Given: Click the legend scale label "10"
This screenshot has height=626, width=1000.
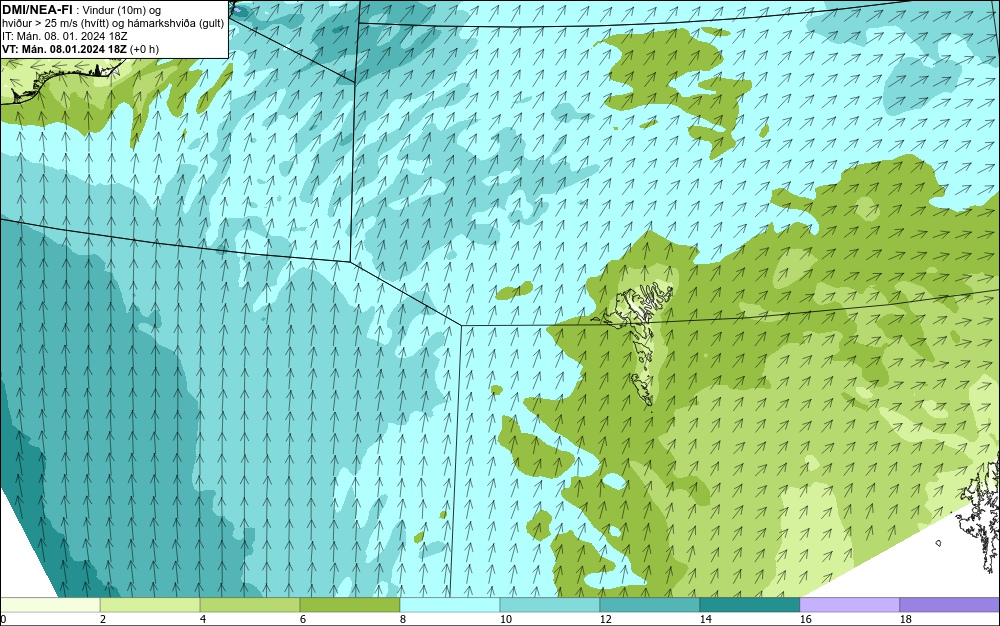Looking at the screenshot, I should click(x=506, y=619).
